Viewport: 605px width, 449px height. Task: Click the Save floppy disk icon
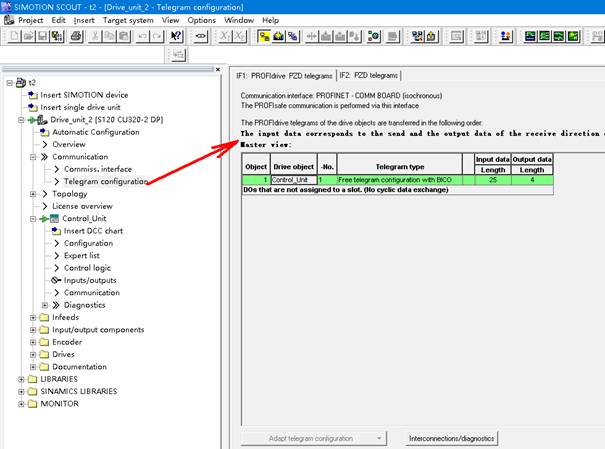tap(43, 36)
